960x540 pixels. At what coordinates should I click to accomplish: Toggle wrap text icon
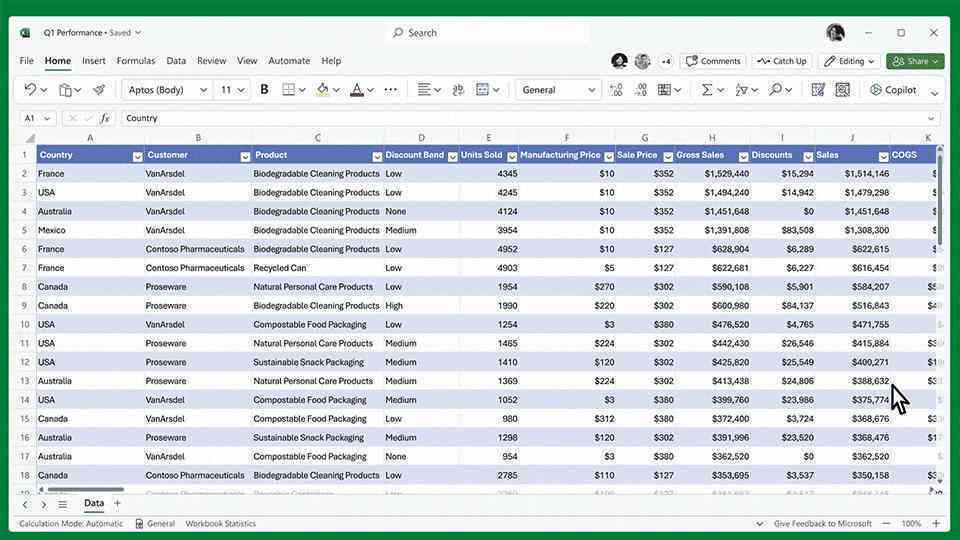[x=458, y=90]
